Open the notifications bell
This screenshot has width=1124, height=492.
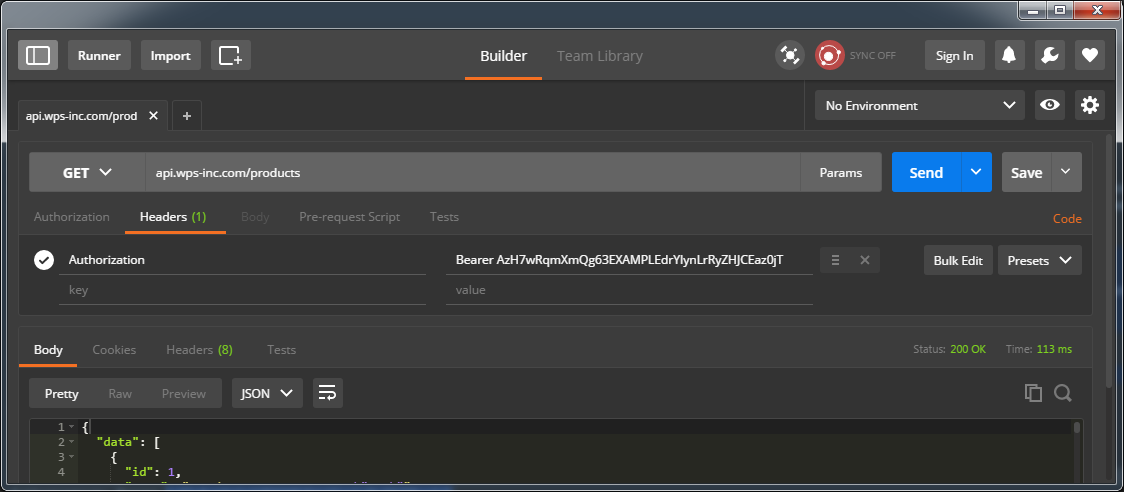[1010, 55]
